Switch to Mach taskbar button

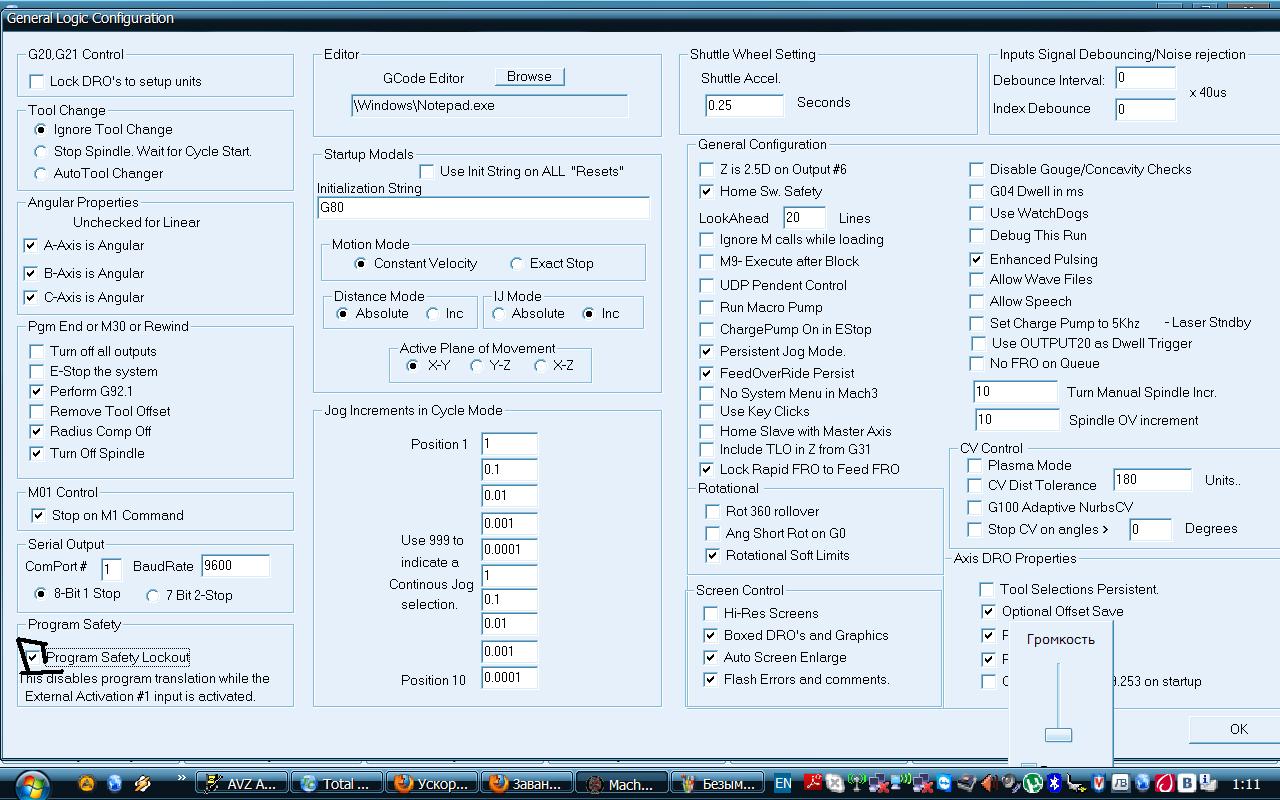coord(622,783)
